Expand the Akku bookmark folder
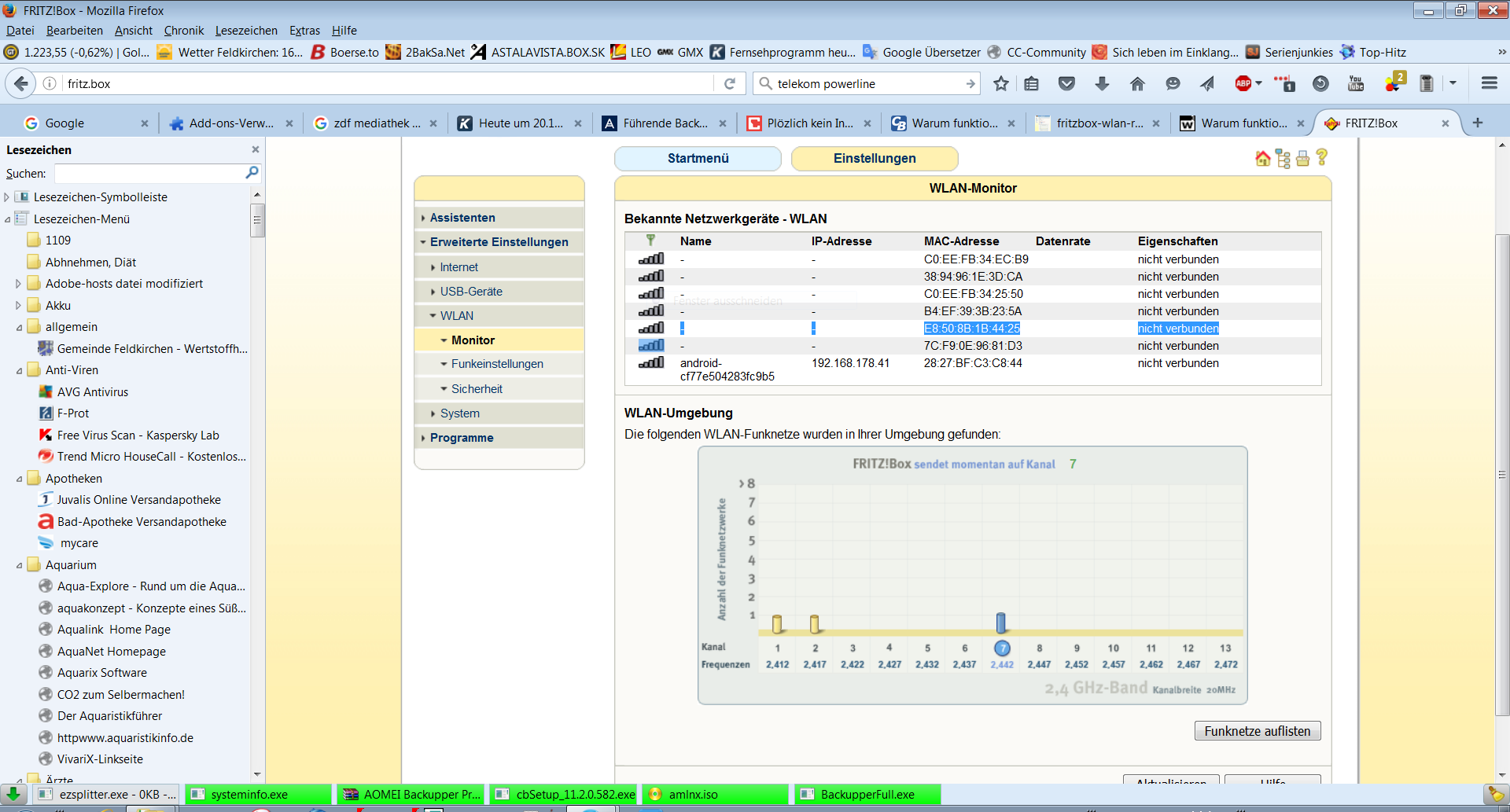 [x=19, y=306]
